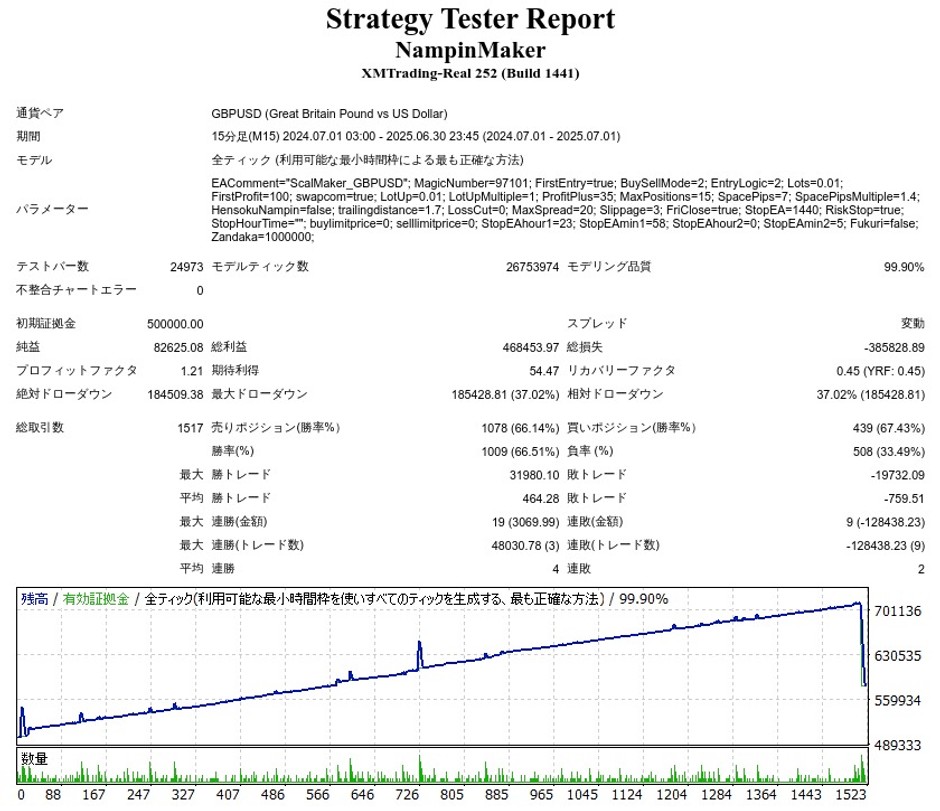The image size is (940, 811).
Task: Select initial deposit value 500000.00
Action: (x=175, y=324)
